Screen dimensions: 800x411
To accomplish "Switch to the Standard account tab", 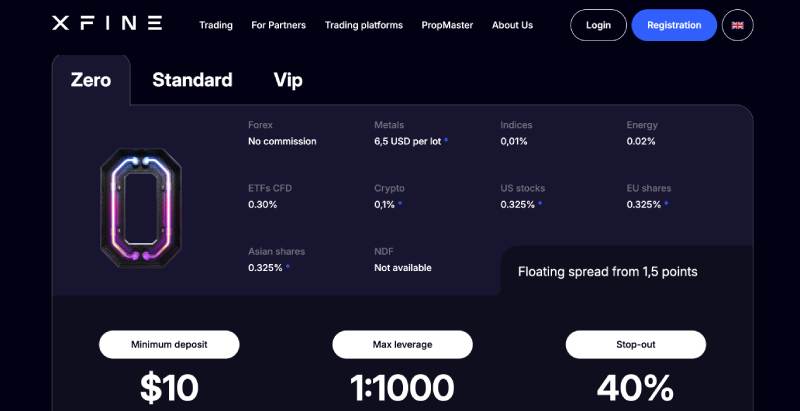I will [x=192, y=80].
